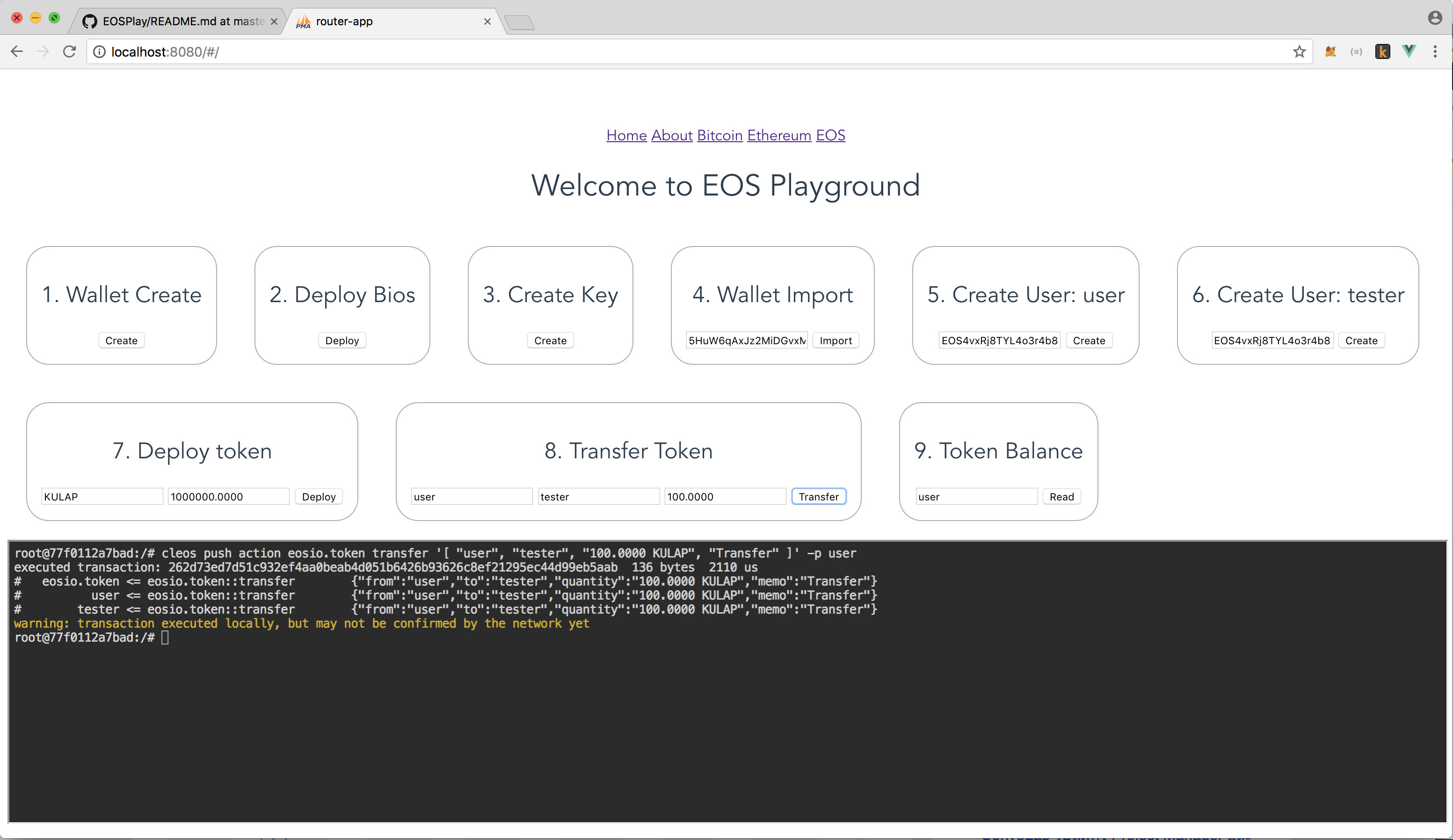
Task: Click the About tab in navbar
Action: (x=670, y=135)
